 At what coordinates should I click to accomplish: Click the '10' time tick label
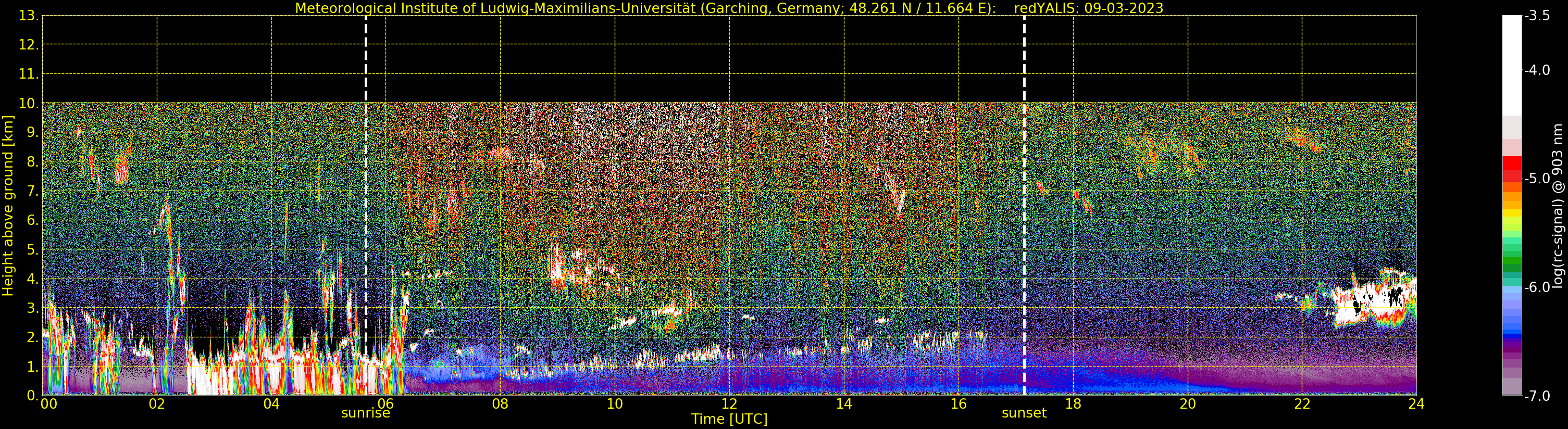pos(615,404)
